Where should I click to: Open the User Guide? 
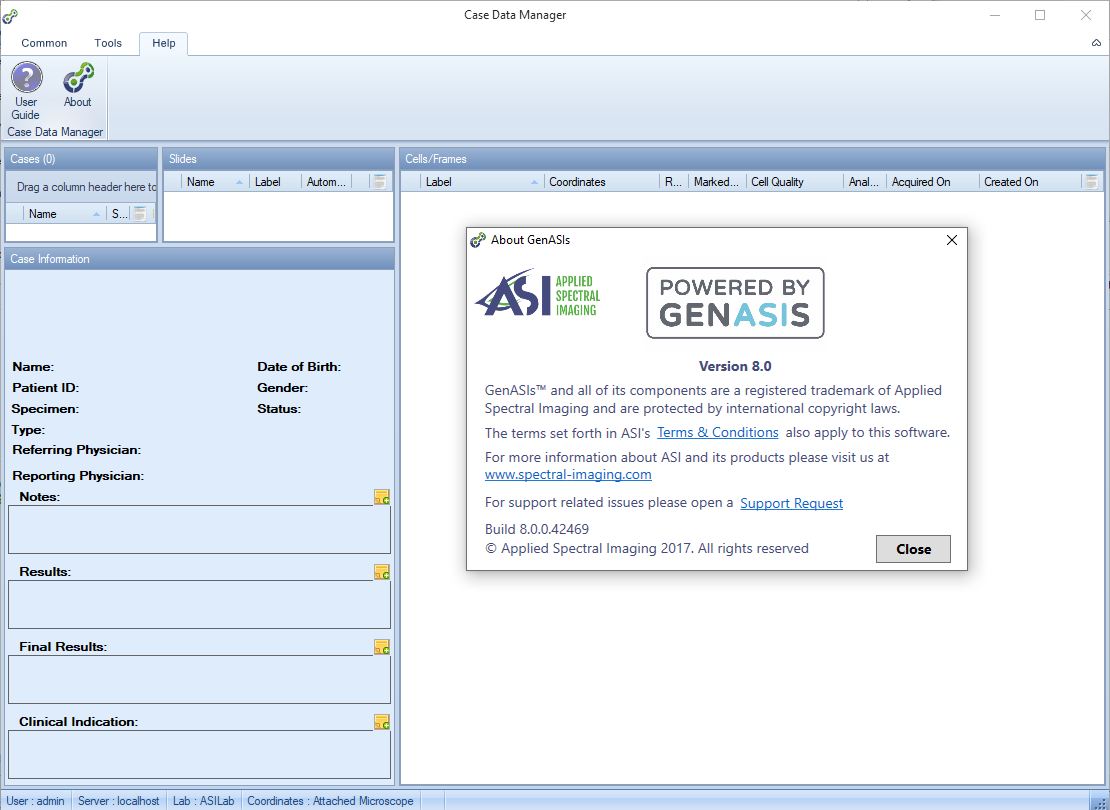(x=26, y=91)
